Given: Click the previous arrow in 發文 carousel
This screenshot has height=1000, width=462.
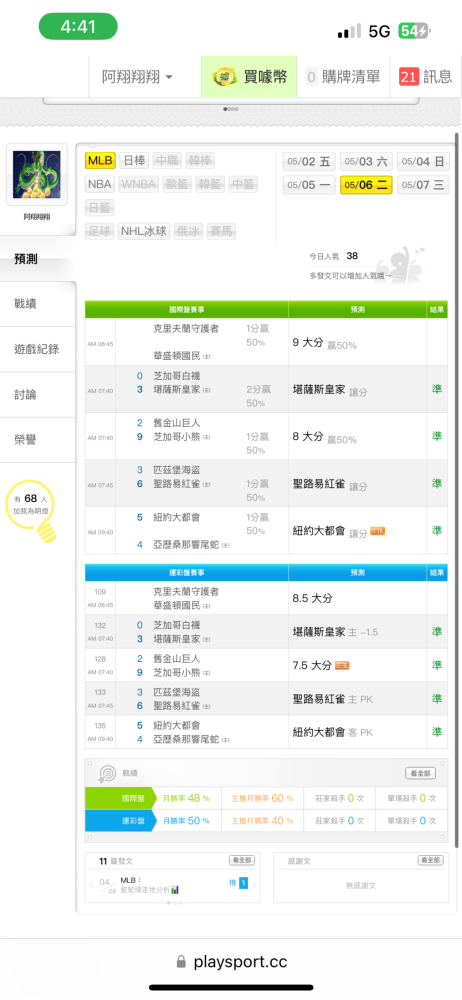Looking at the screenshot, I should click(x=92, y=885).
